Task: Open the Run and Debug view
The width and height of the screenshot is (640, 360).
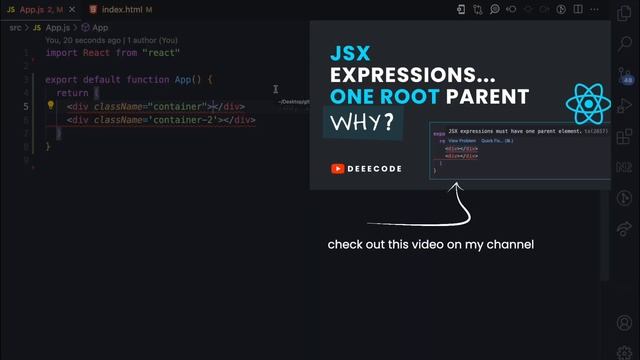Action: pos(624,106)
